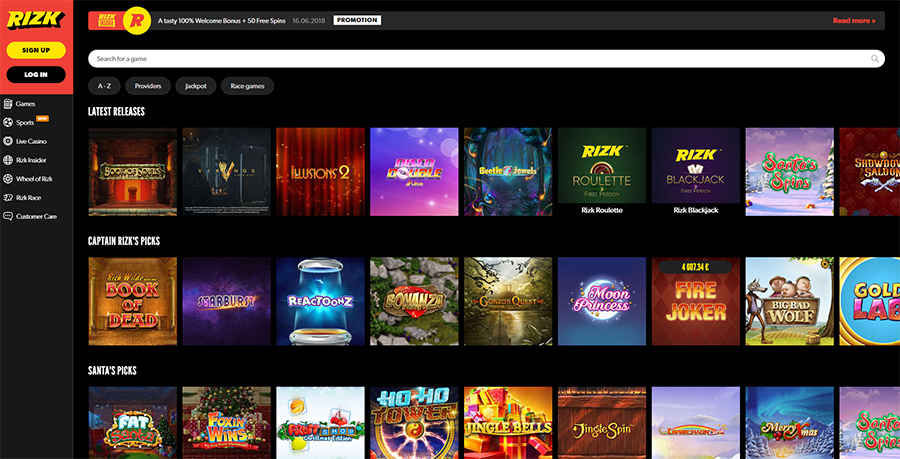Open the Bonanza game

tap(414, 301)
